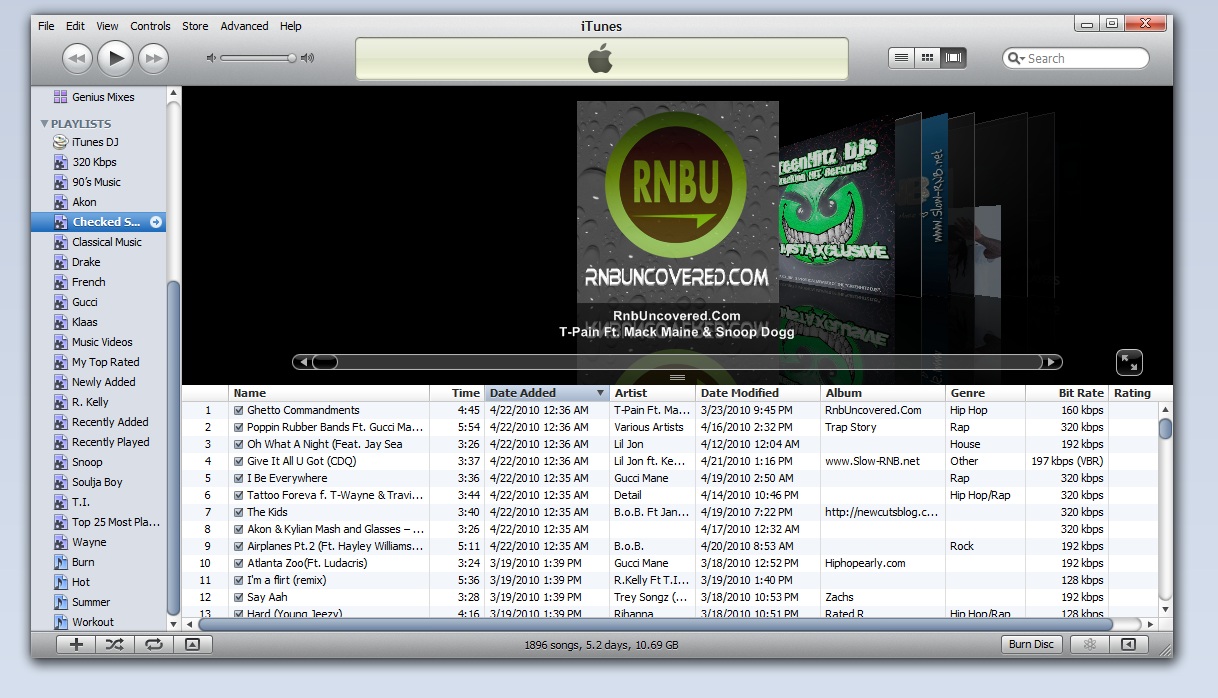This screenshot has height=698, width=1218.
Task: Open the File menu
Action: point(46,26)
